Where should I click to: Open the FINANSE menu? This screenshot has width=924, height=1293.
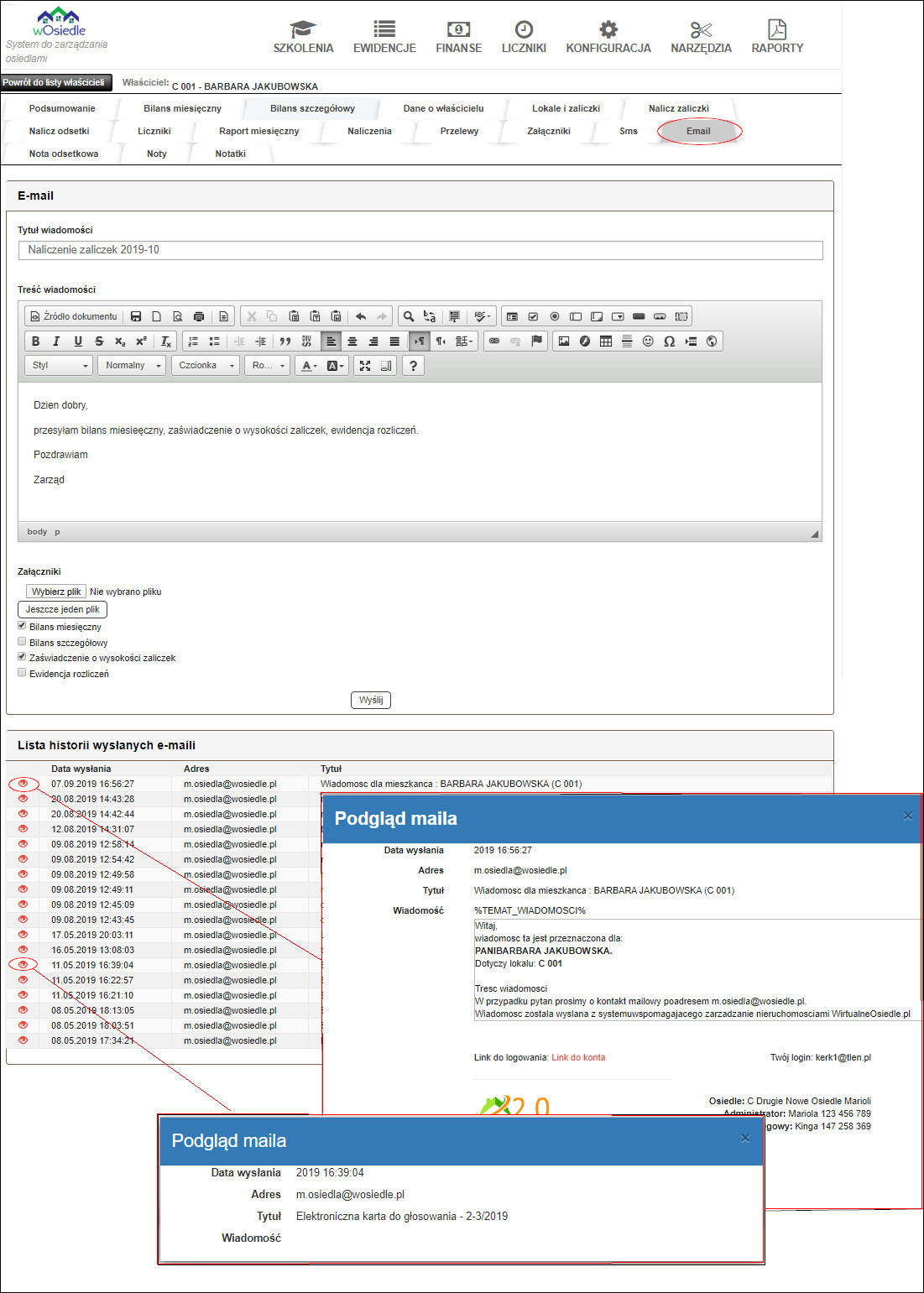[x=458, y=38]
